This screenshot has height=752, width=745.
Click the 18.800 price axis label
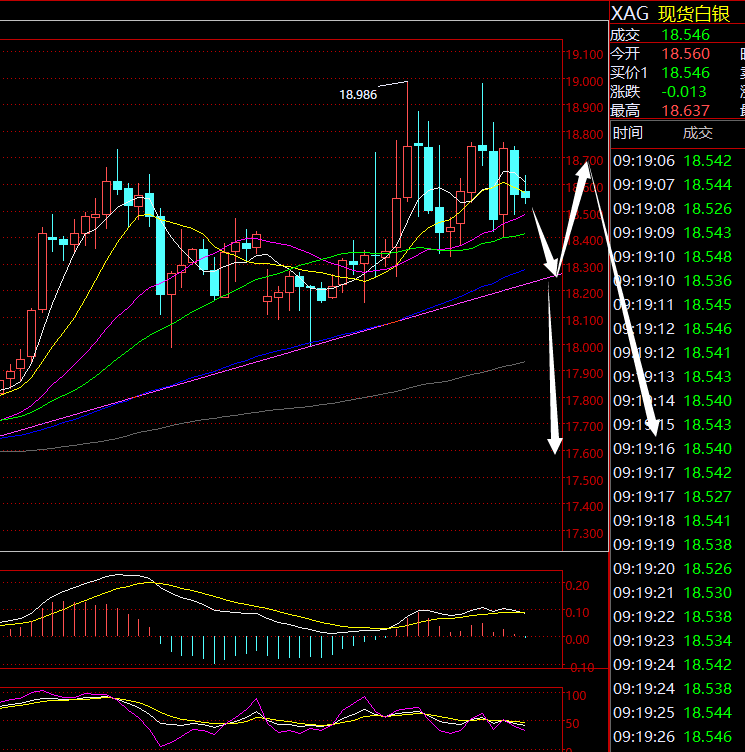pyautogui.click(x=584, y=135)
